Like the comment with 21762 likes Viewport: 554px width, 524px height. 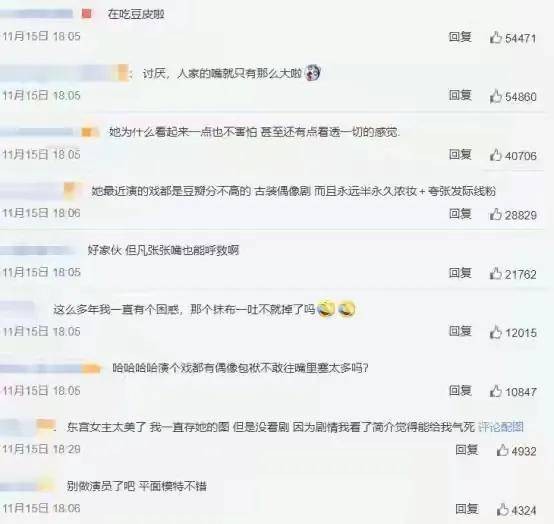(496, 273)
